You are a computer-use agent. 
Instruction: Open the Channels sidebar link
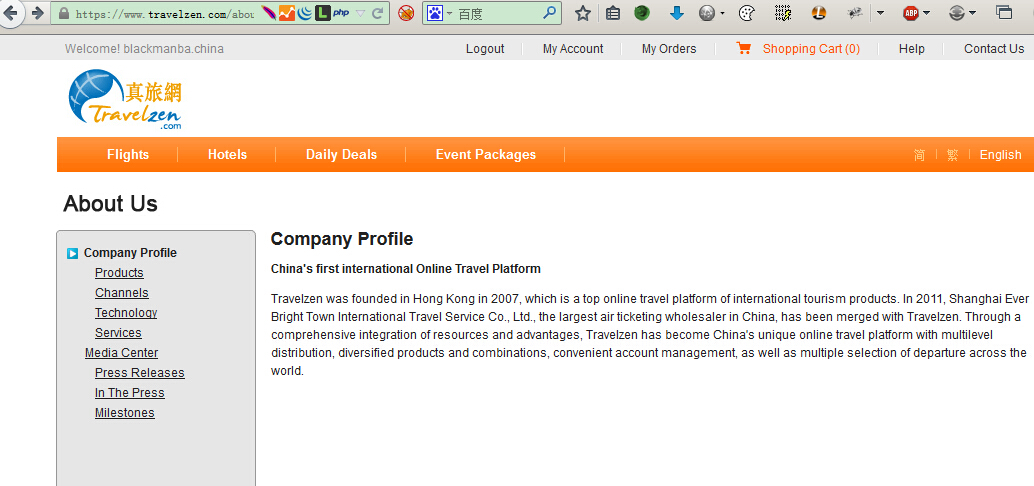(x=121, y=293)
